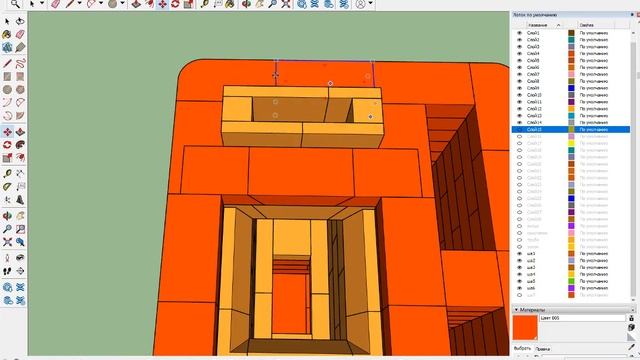
Task: Select layer name Слой4
Action: [533, 54]
